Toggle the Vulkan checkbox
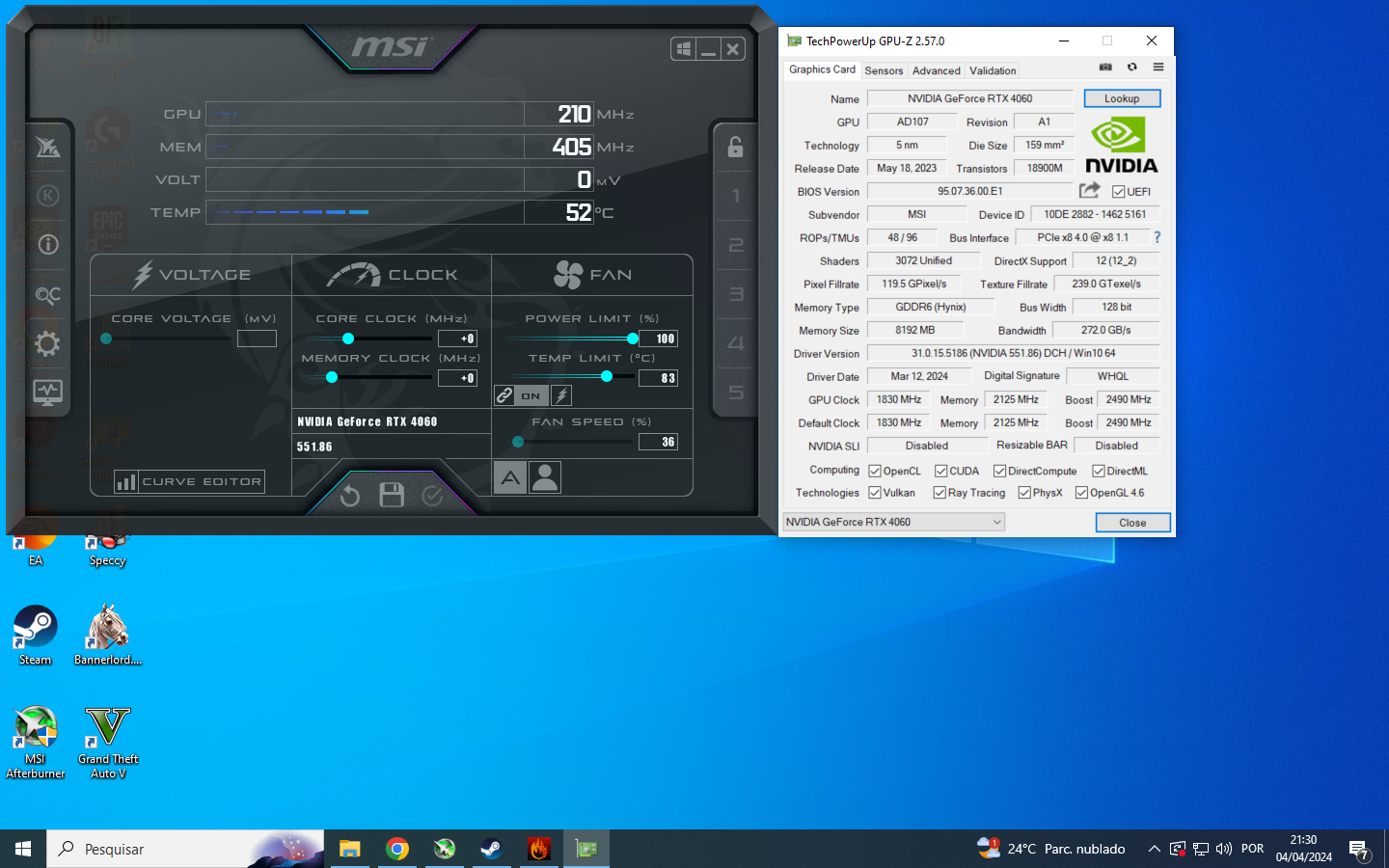 point(875,493)
